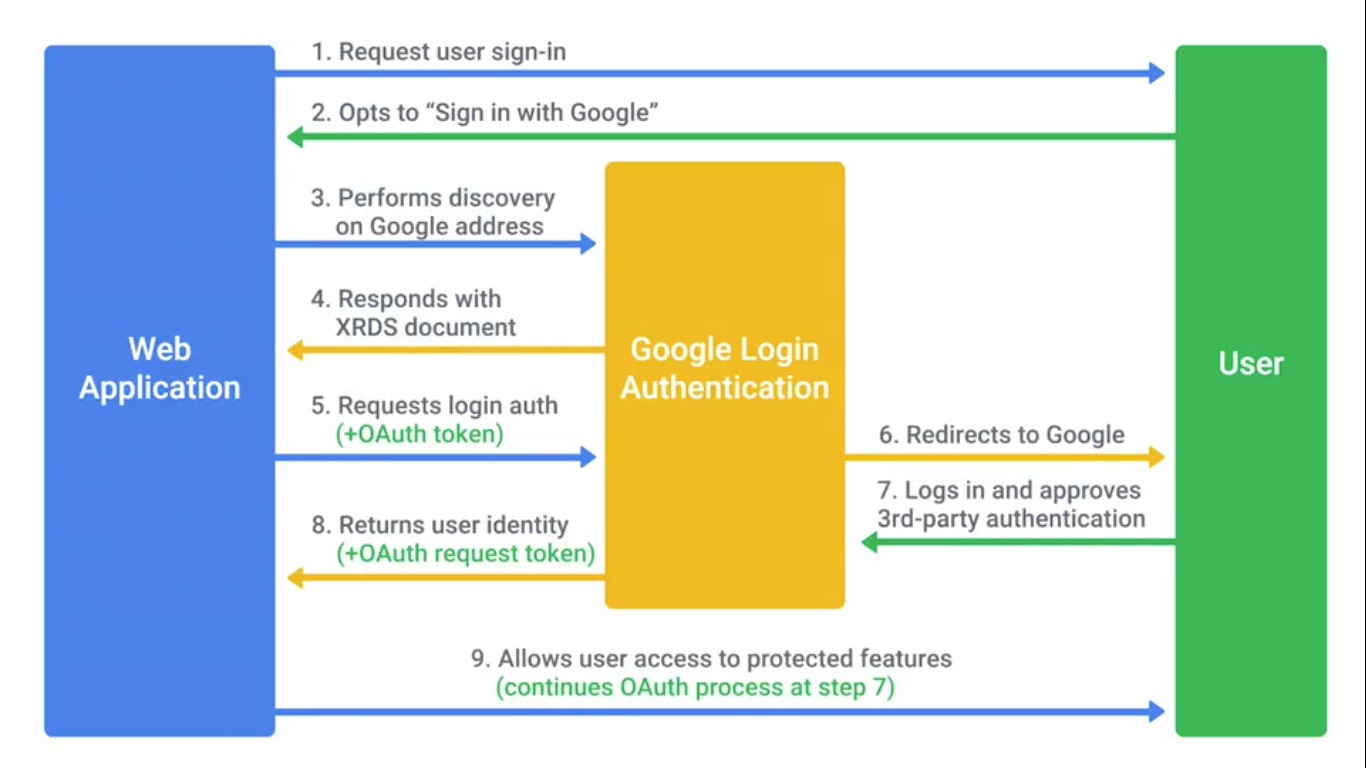Click the blue arrowhead of step 1
1366x768 pixels.
(1157, 72)
